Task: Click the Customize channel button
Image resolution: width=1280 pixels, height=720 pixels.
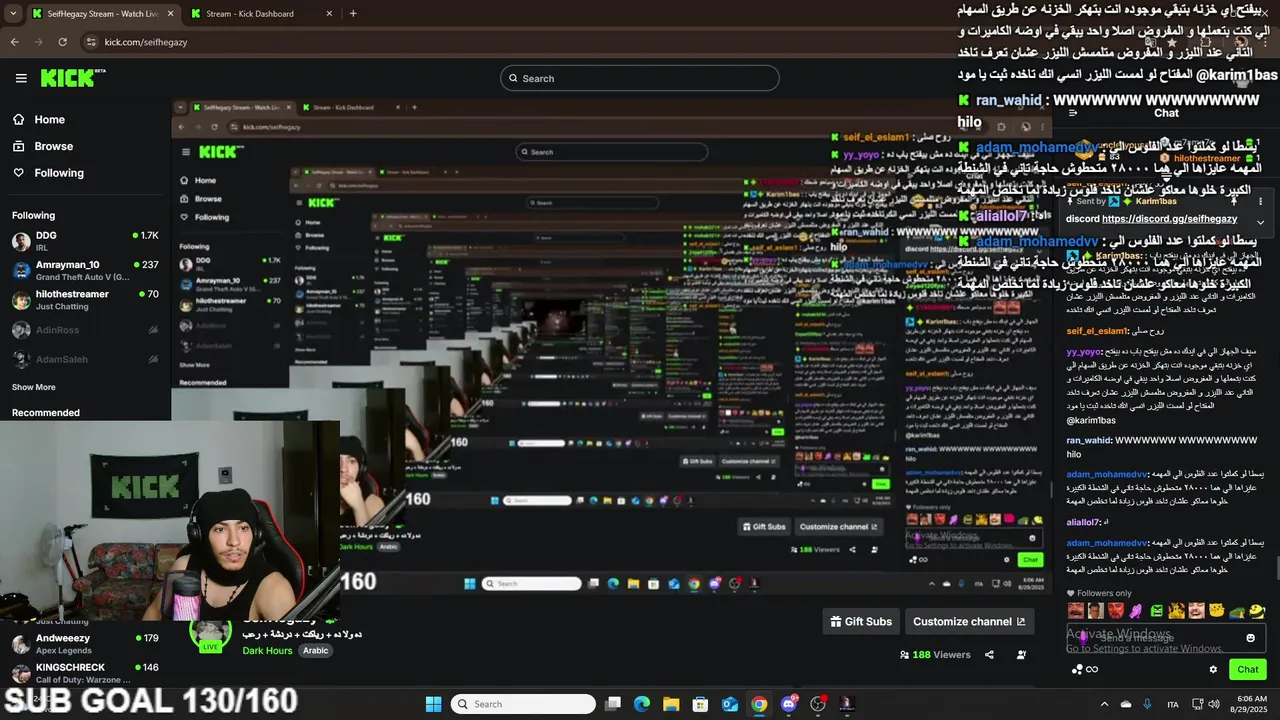Action: 969,621
